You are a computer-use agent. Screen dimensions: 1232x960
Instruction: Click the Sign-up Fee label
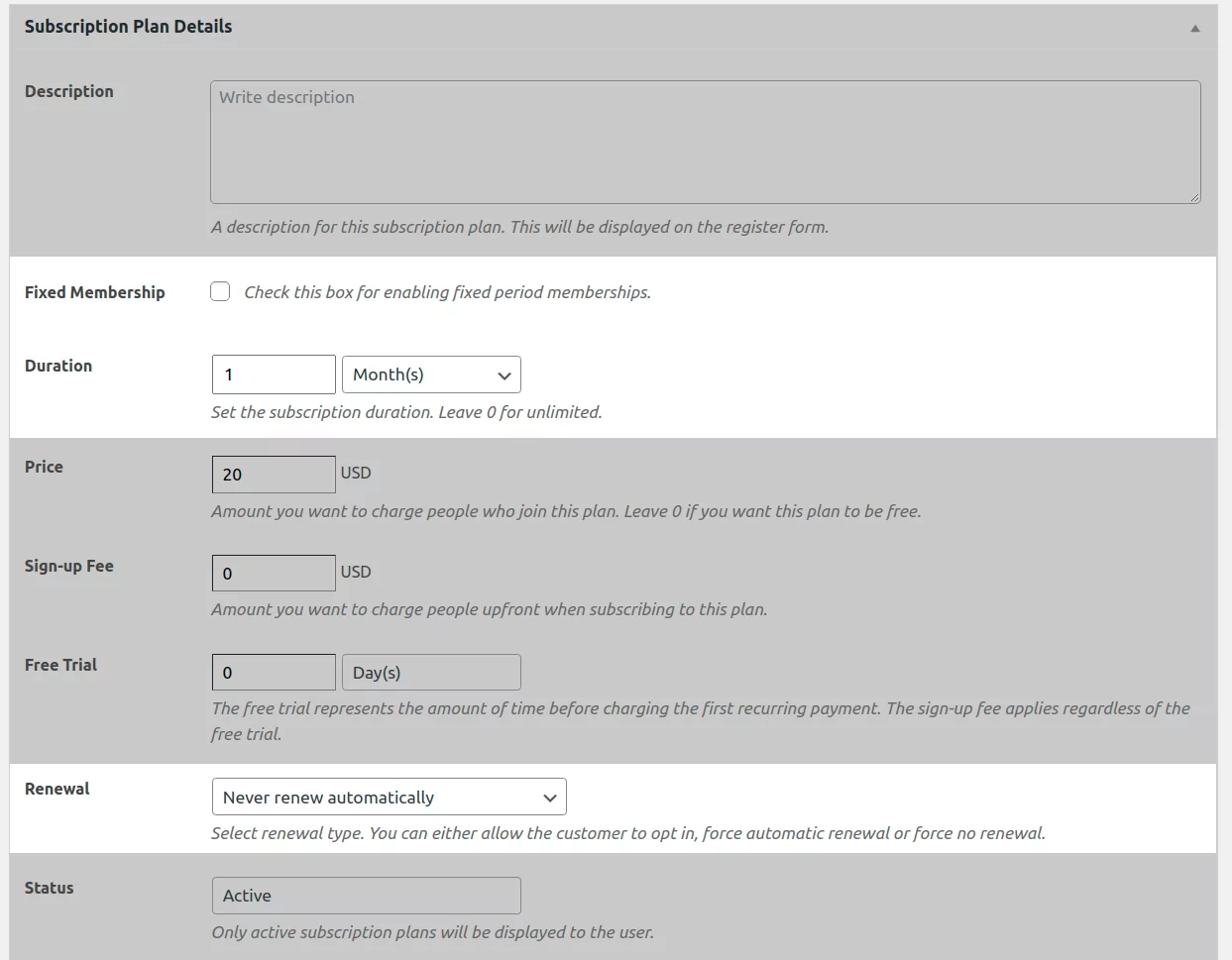point(69,566)
